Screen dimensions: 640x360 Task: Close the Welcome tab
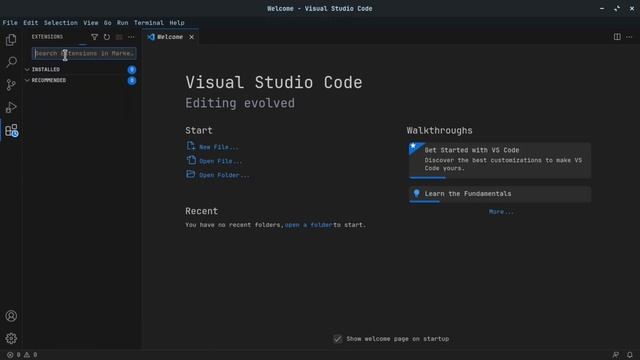click(x=191, y=37)
